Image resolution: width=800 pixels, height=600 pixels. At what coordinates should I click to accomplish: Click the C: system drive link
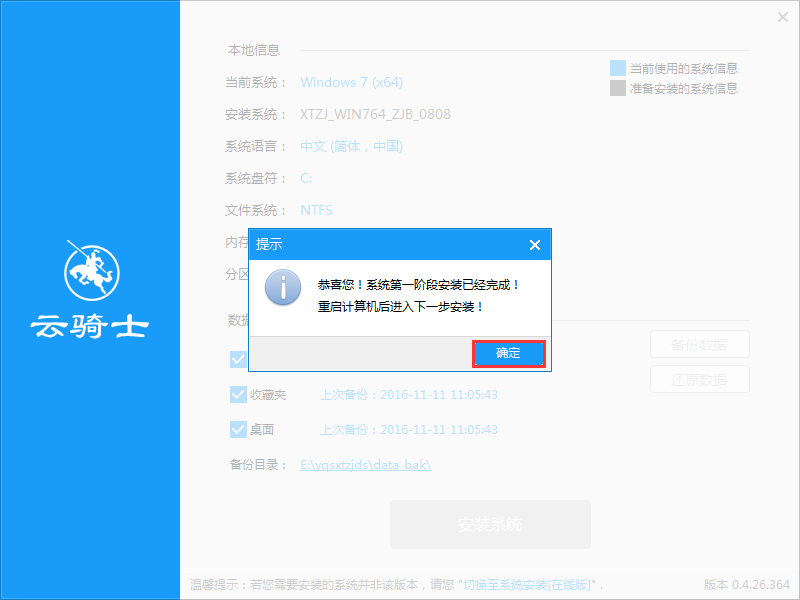point(307,178)
